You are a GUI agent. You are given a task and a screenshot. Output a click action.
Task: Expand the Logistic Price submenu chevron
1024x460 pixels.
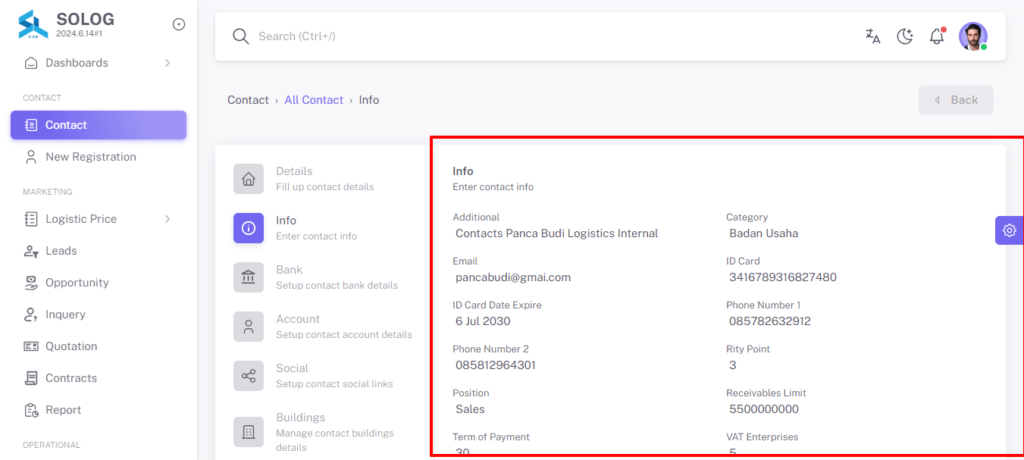tap(167, 219)
